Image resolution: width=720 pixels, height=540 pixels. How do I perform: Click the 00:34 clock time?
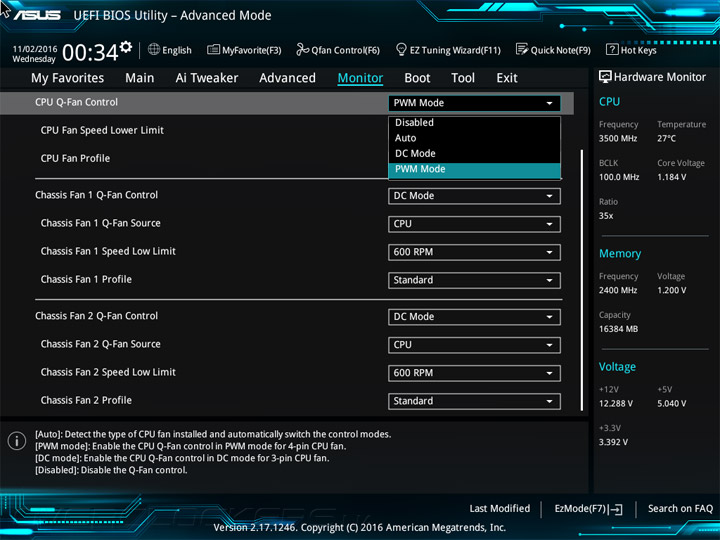[90, 52]
